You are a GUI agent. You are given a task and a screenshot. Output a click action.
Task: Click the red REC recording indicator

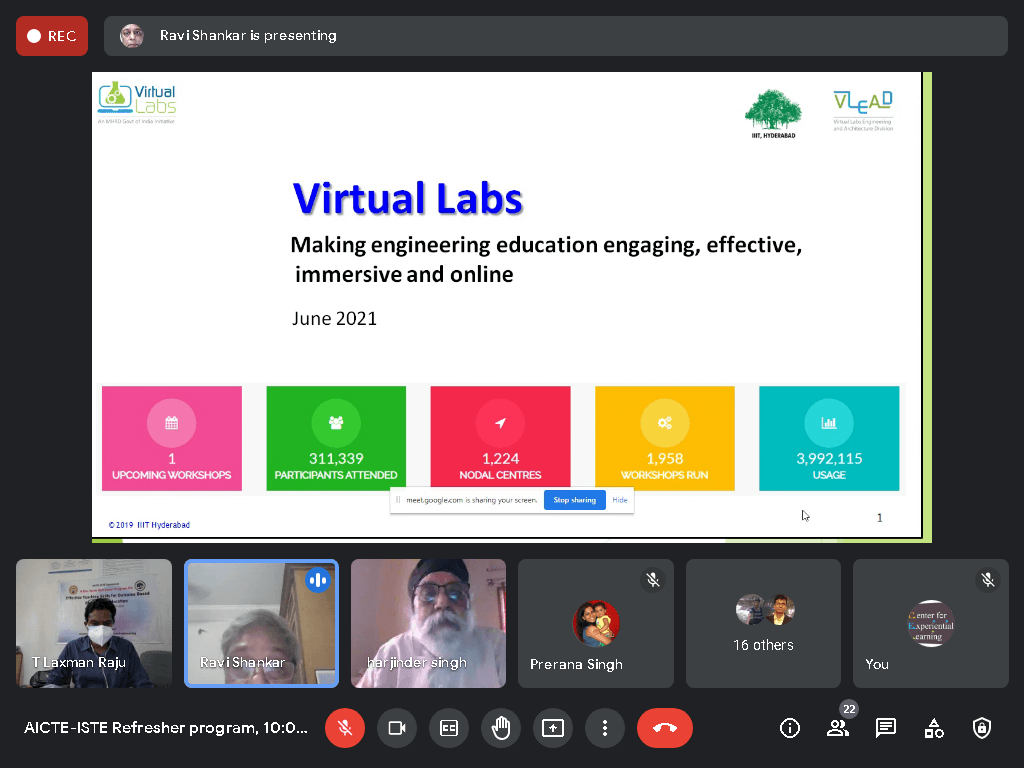pyautogui.click(x=52, y=36)
